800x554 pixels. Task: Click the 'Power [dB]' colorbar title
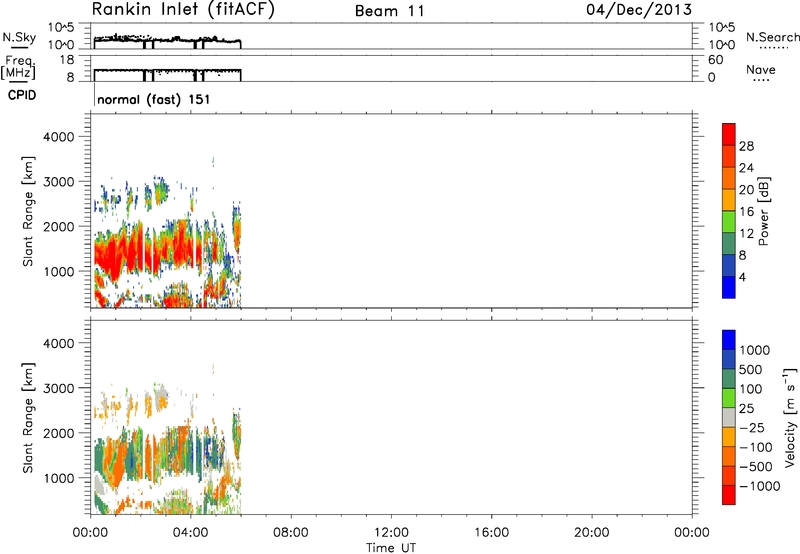764,211
